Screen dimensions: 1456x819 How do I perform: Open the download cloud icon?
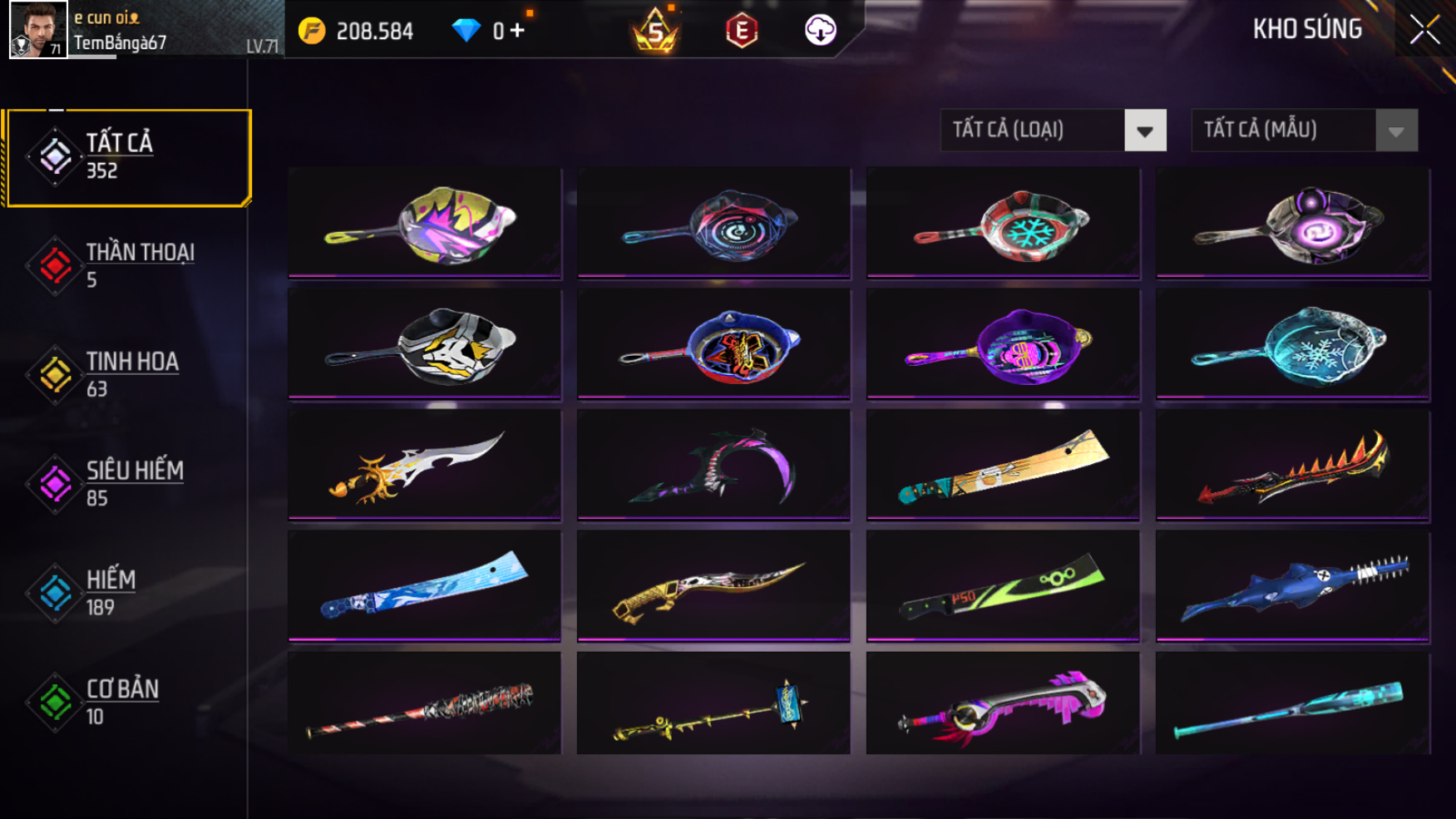[x=820, y=30]
